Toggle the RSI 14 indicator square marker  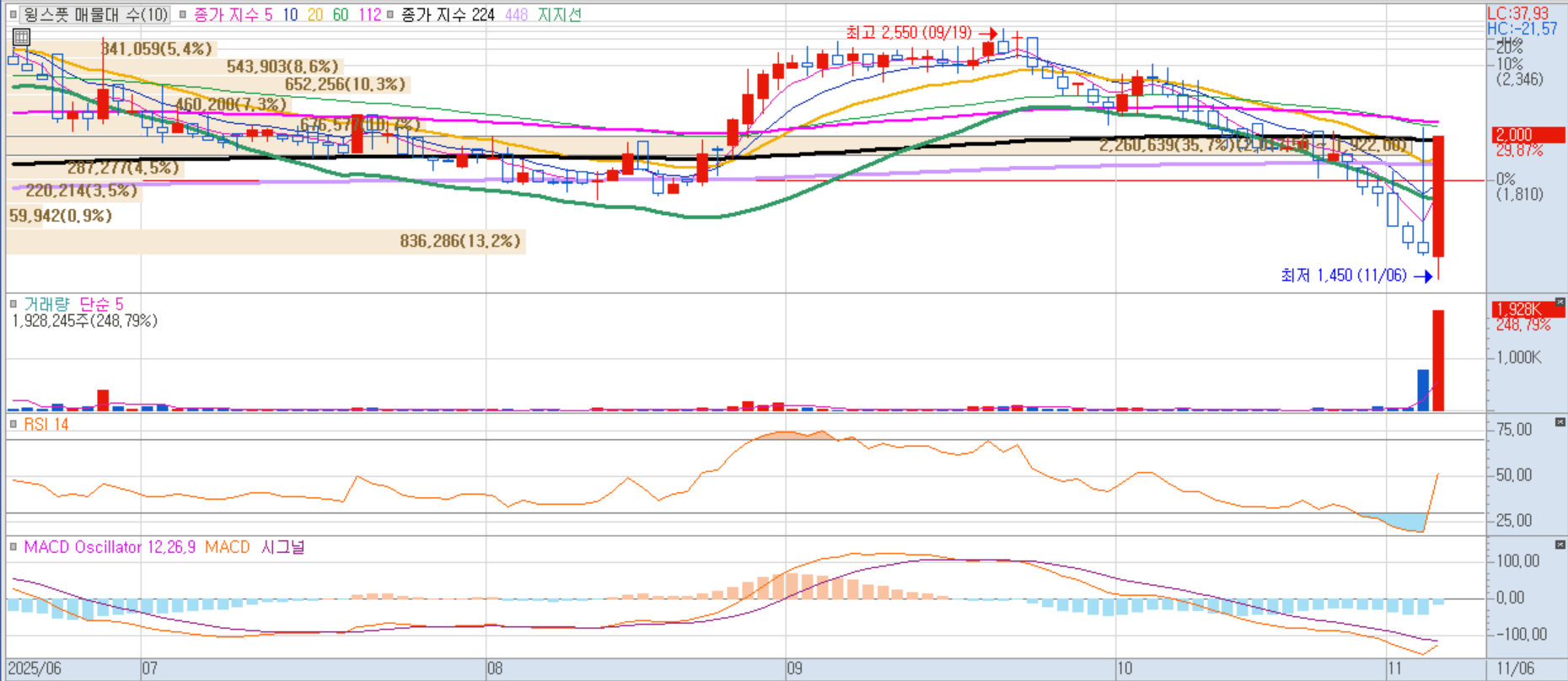click(x=13, y=424)
